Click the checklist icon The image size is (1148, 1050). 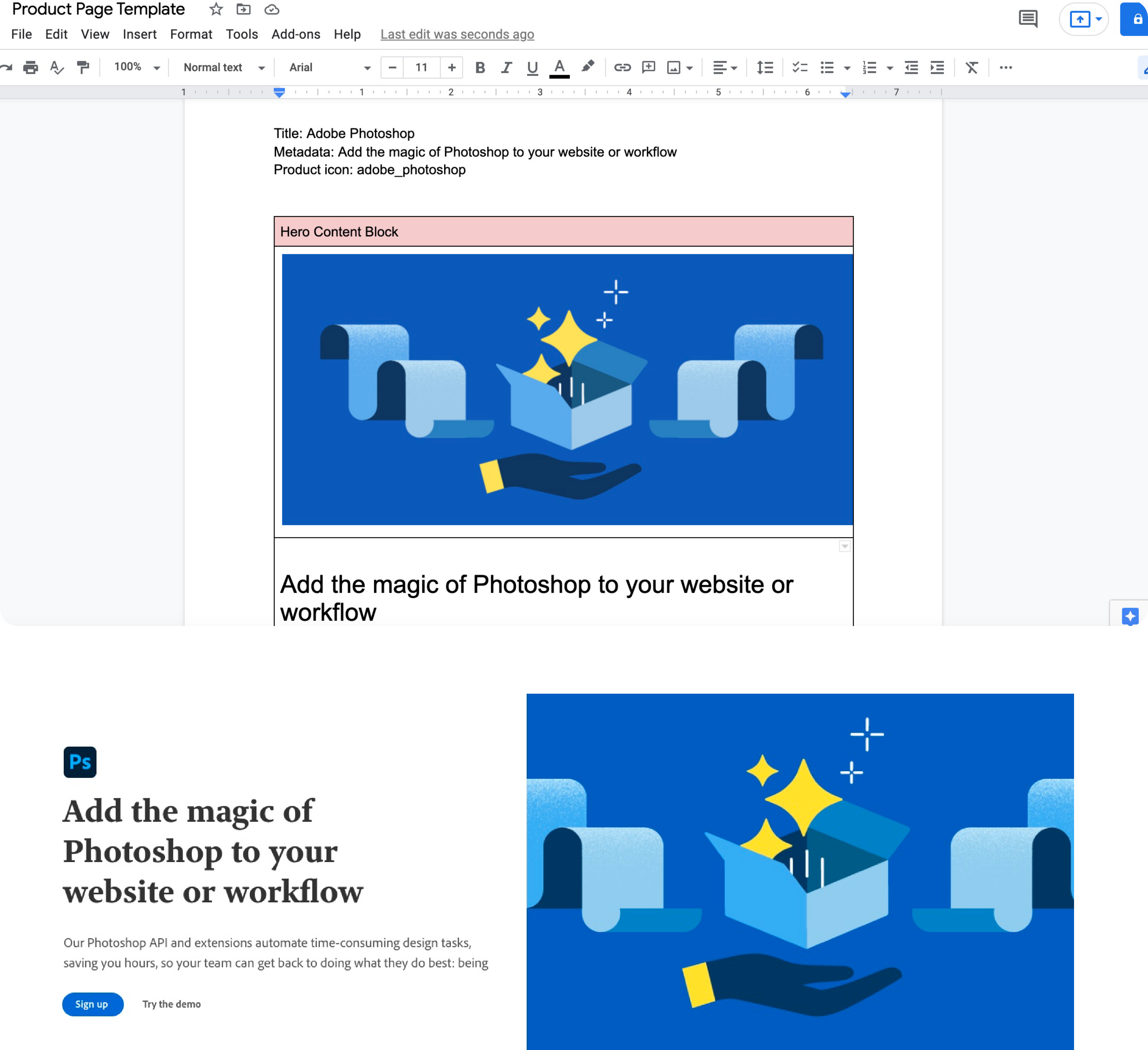click(x=800, y=67)
